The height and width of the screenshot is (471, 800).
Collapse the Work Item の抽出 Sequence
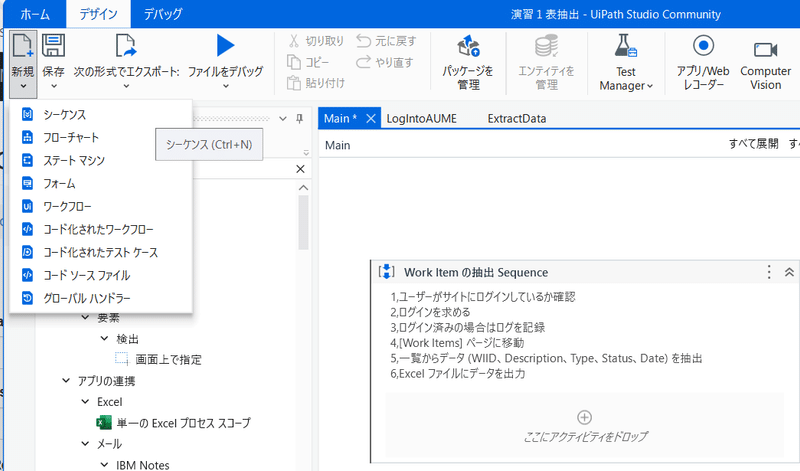(789, 272)
